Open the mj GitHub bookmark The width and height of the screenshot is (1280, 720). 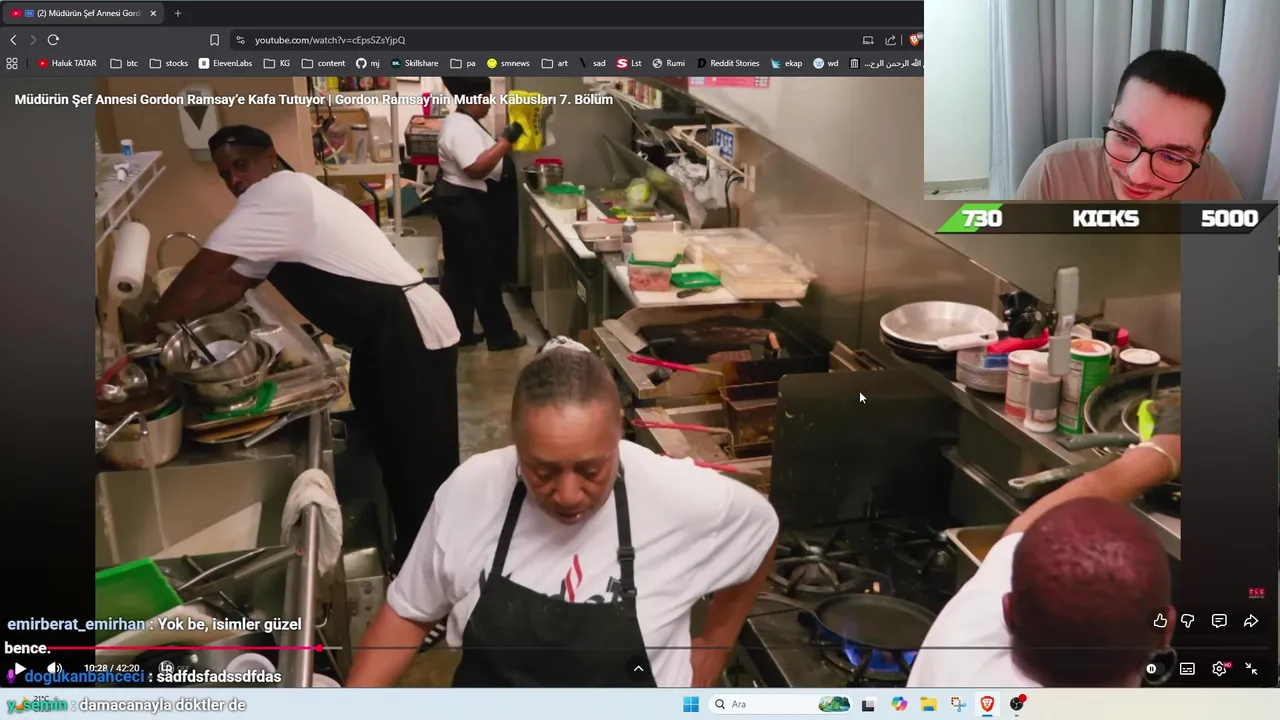coord(368,63)
